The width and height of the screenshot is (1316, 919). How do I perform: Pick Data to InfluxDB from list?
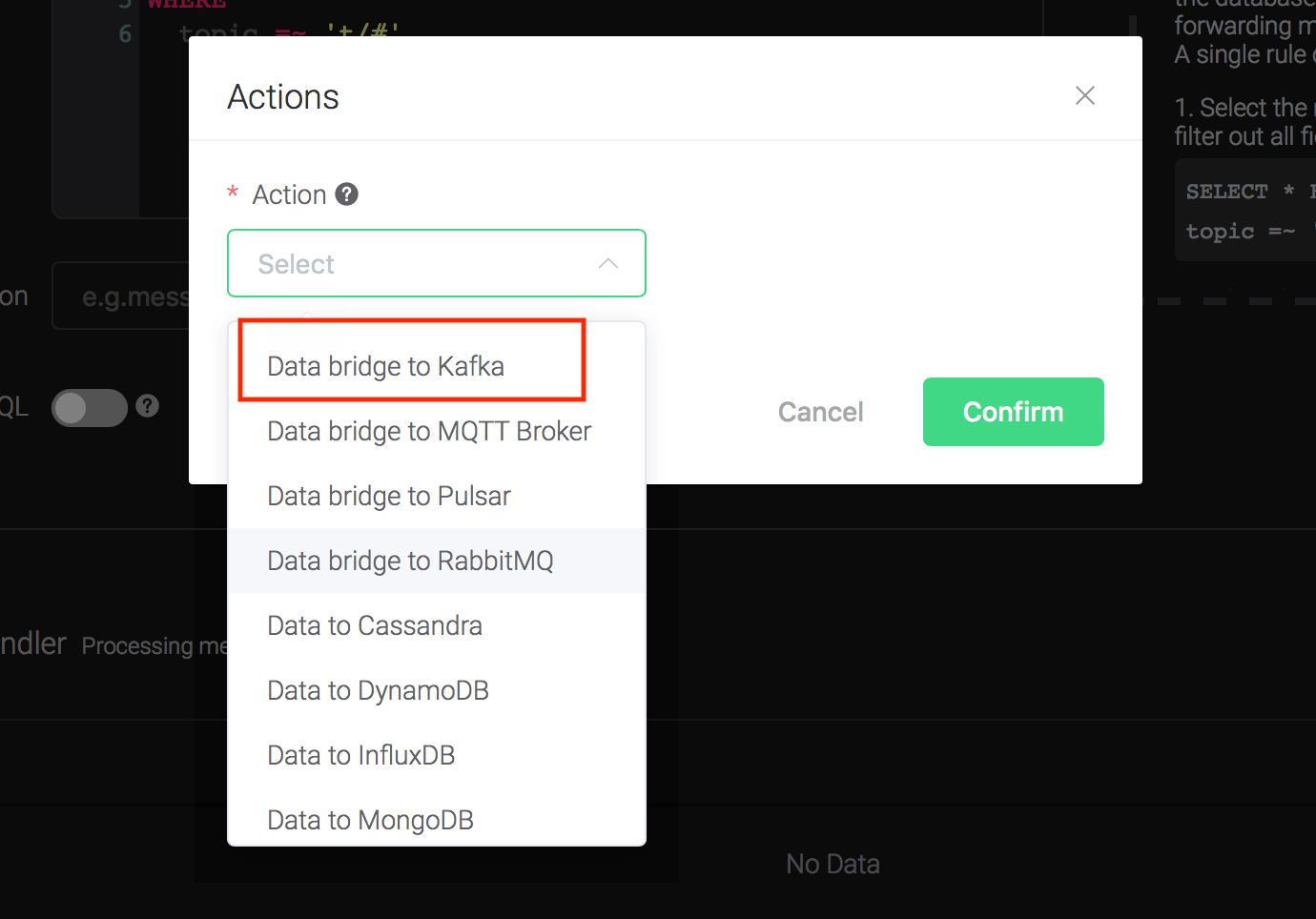(x=361, y=755)
